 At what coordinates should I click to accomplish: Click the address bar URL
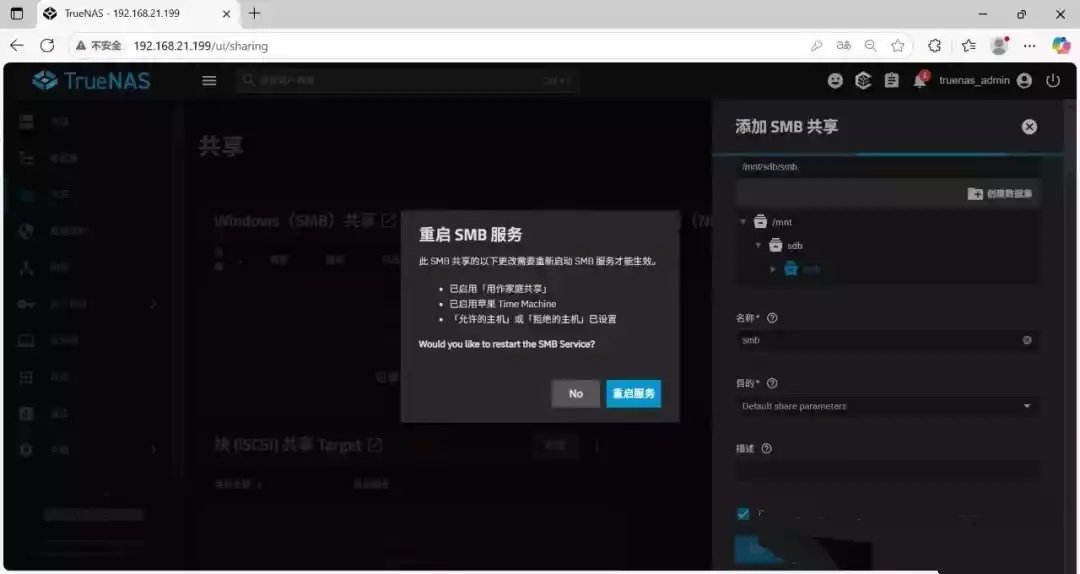tap(200, 45)
